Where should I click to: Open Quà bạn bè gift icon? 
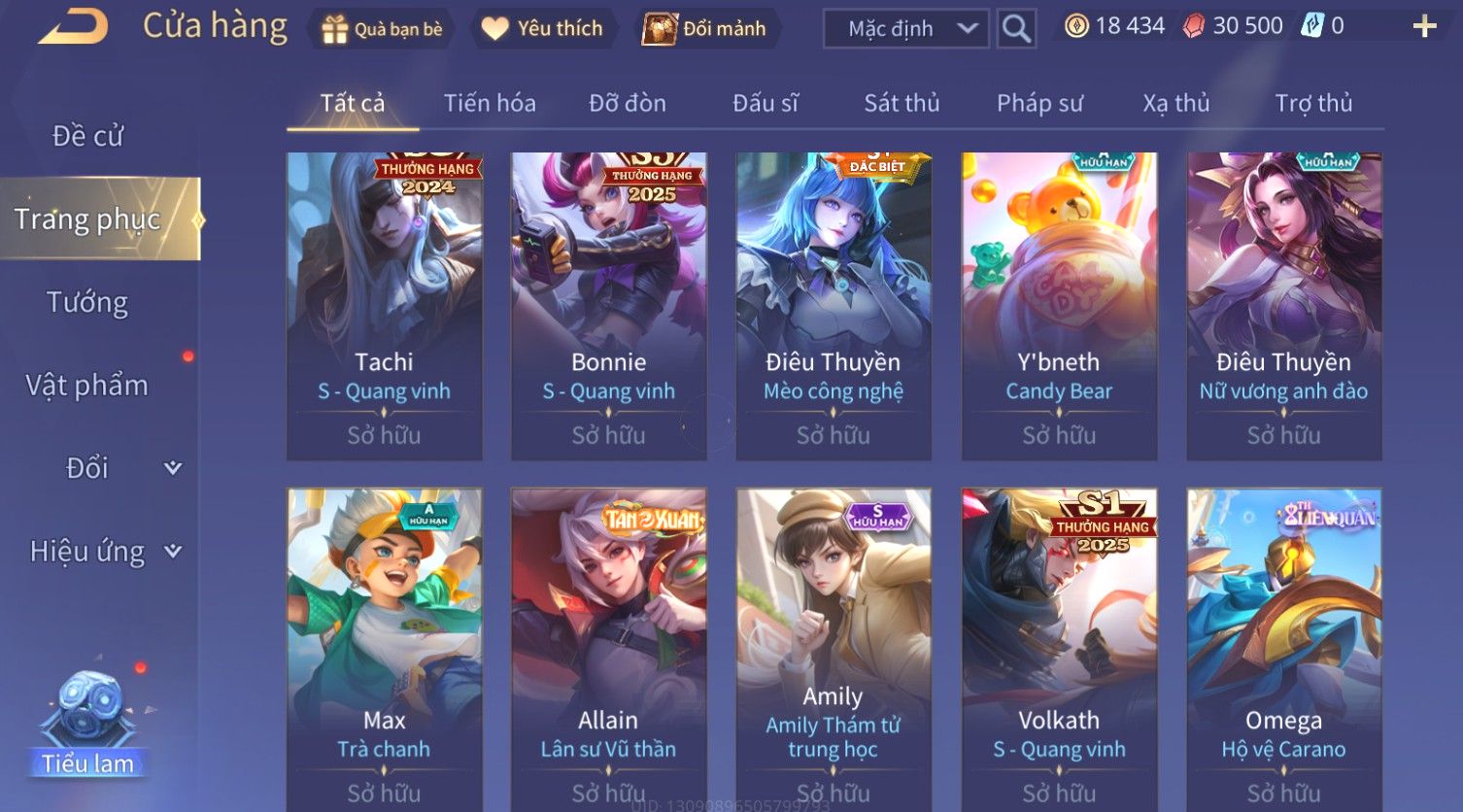[335, 29]
